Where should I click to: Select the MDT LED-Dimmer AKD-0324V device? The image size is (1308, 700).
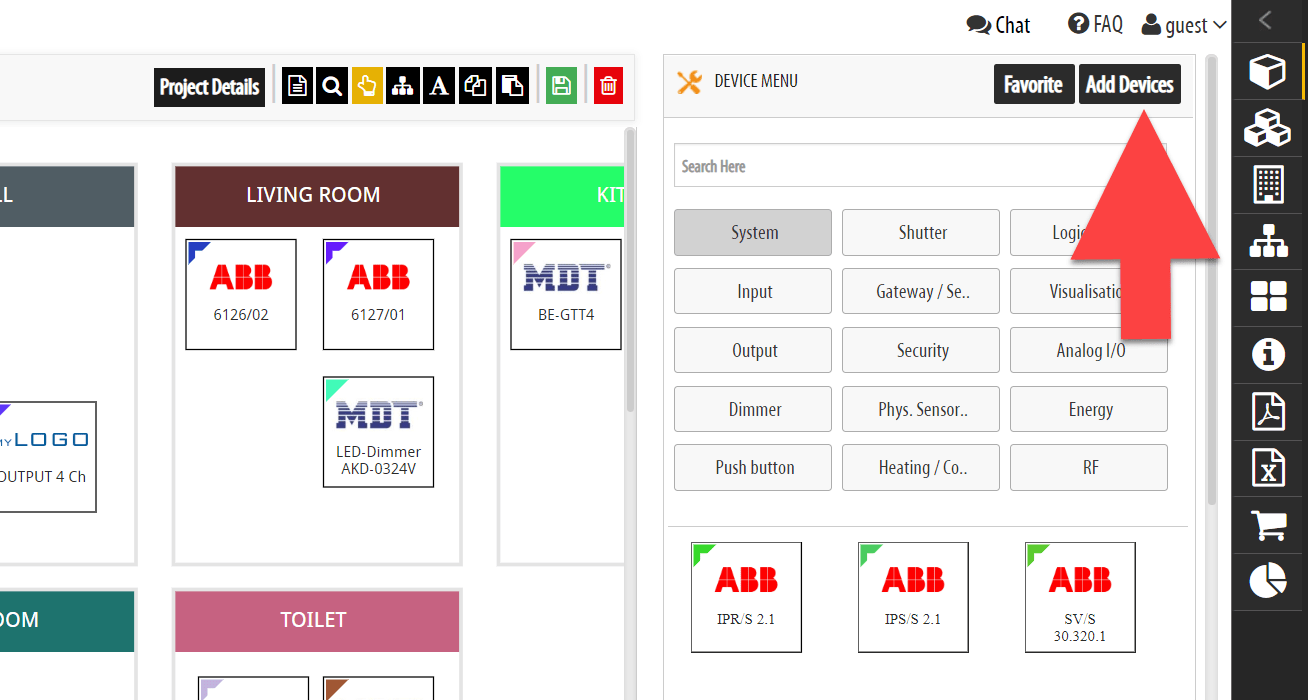378,432
